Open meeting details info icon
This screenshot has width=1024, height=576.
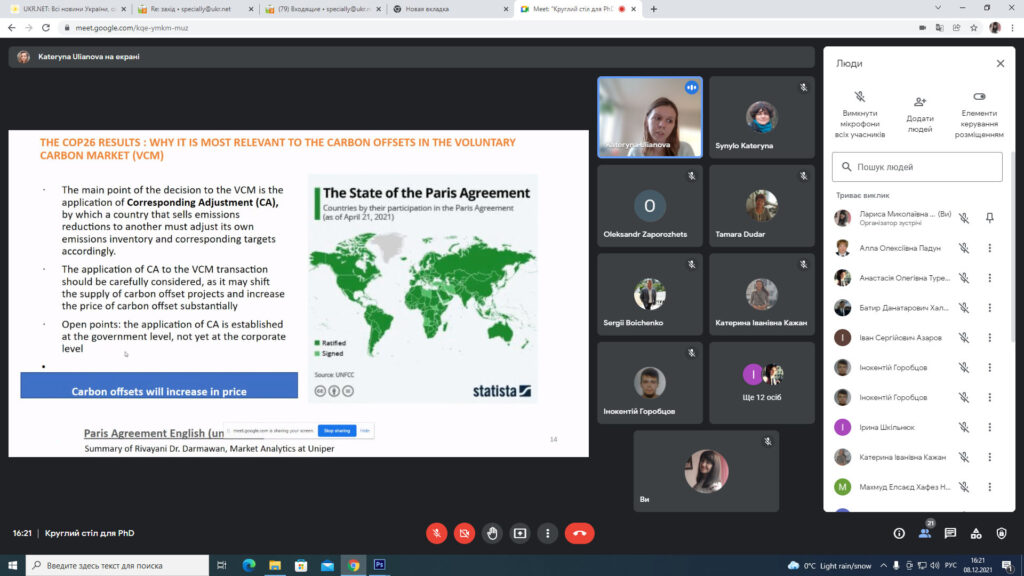[x=899, y=533]
